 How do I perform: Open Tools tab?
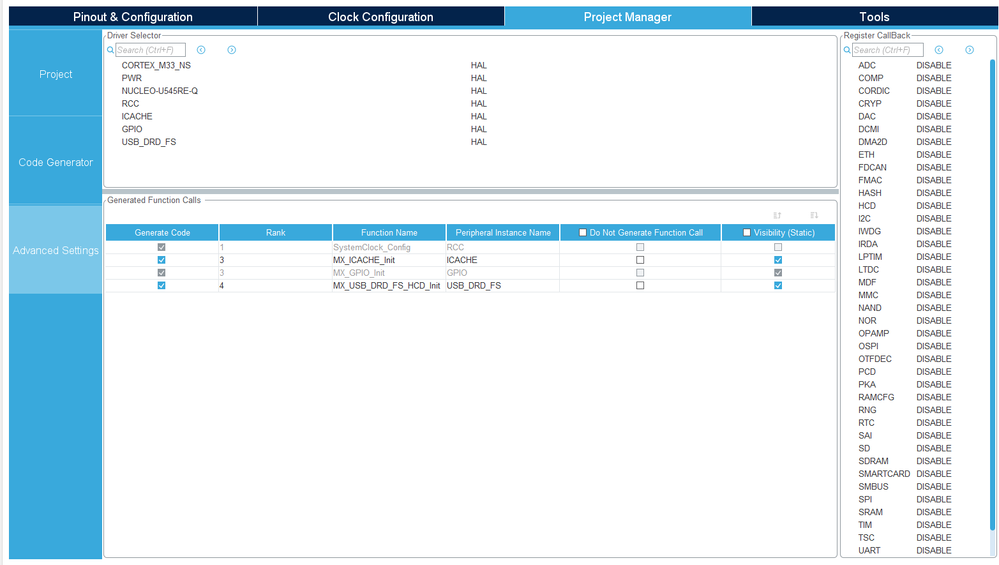tap(874, 17)
